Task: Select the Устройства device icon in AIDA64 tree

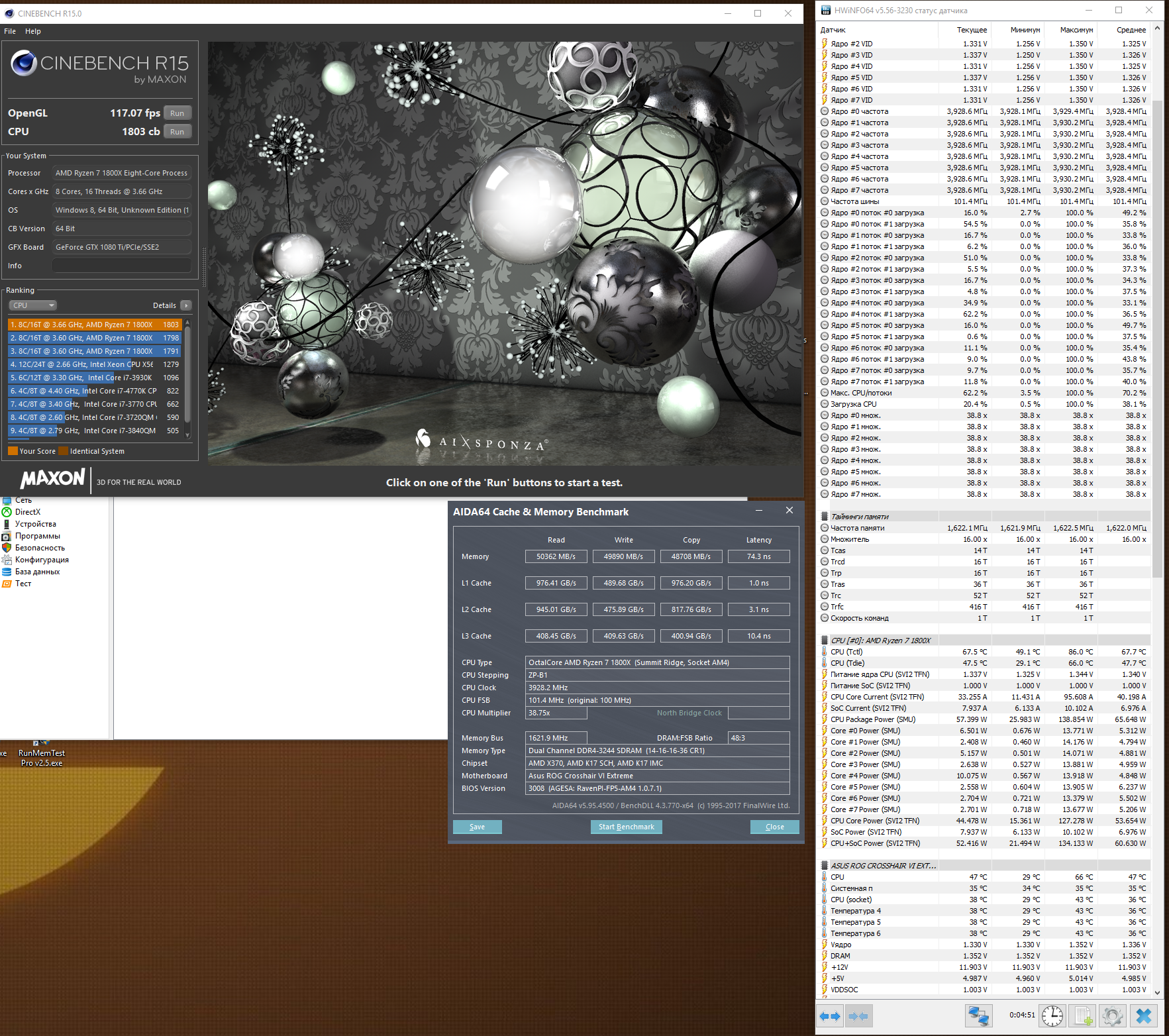Action: (x=7, y=524)
